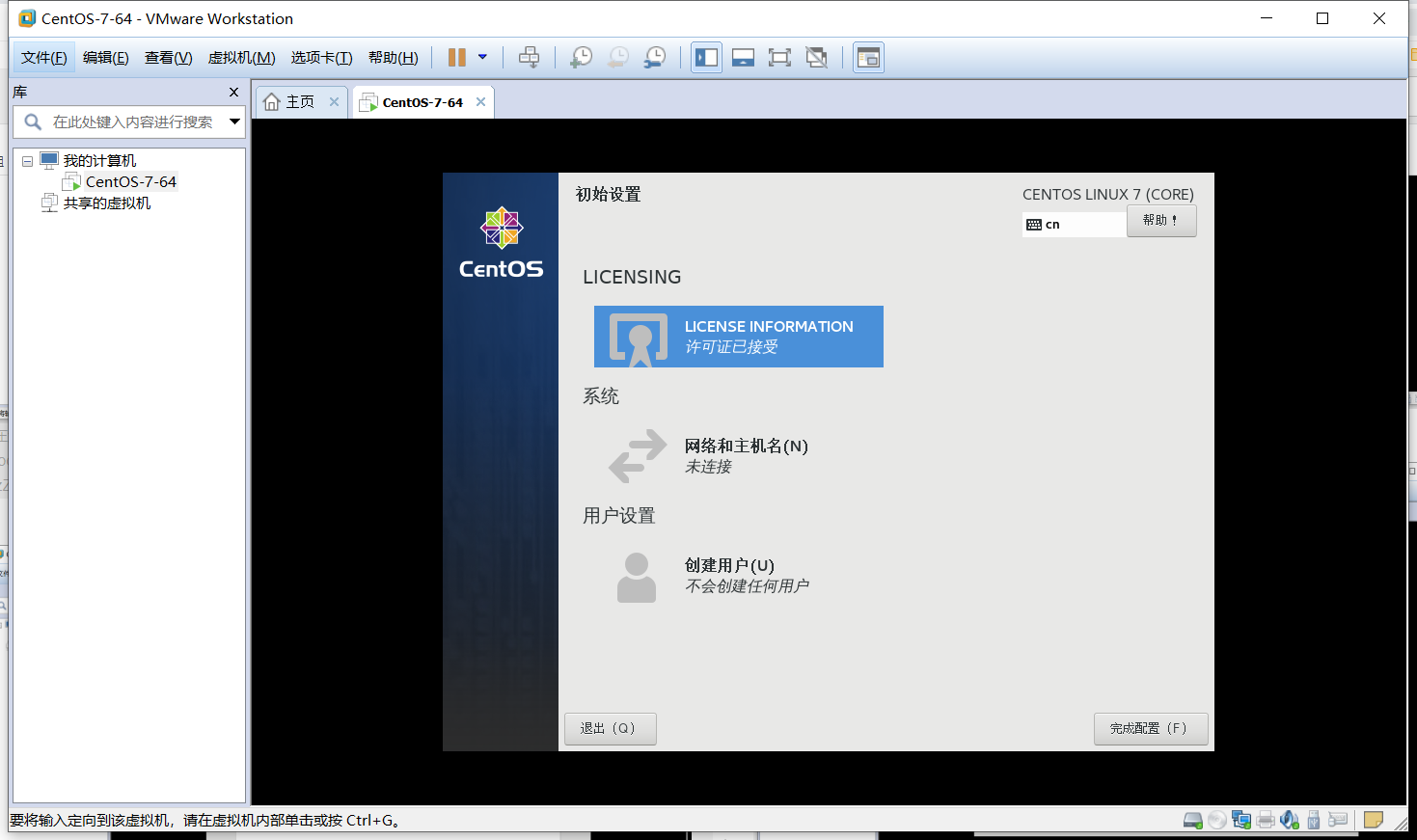Click the 帮助! button in the installer
This screenshot has height=840, width=1417.
[x=1161, y=221]
